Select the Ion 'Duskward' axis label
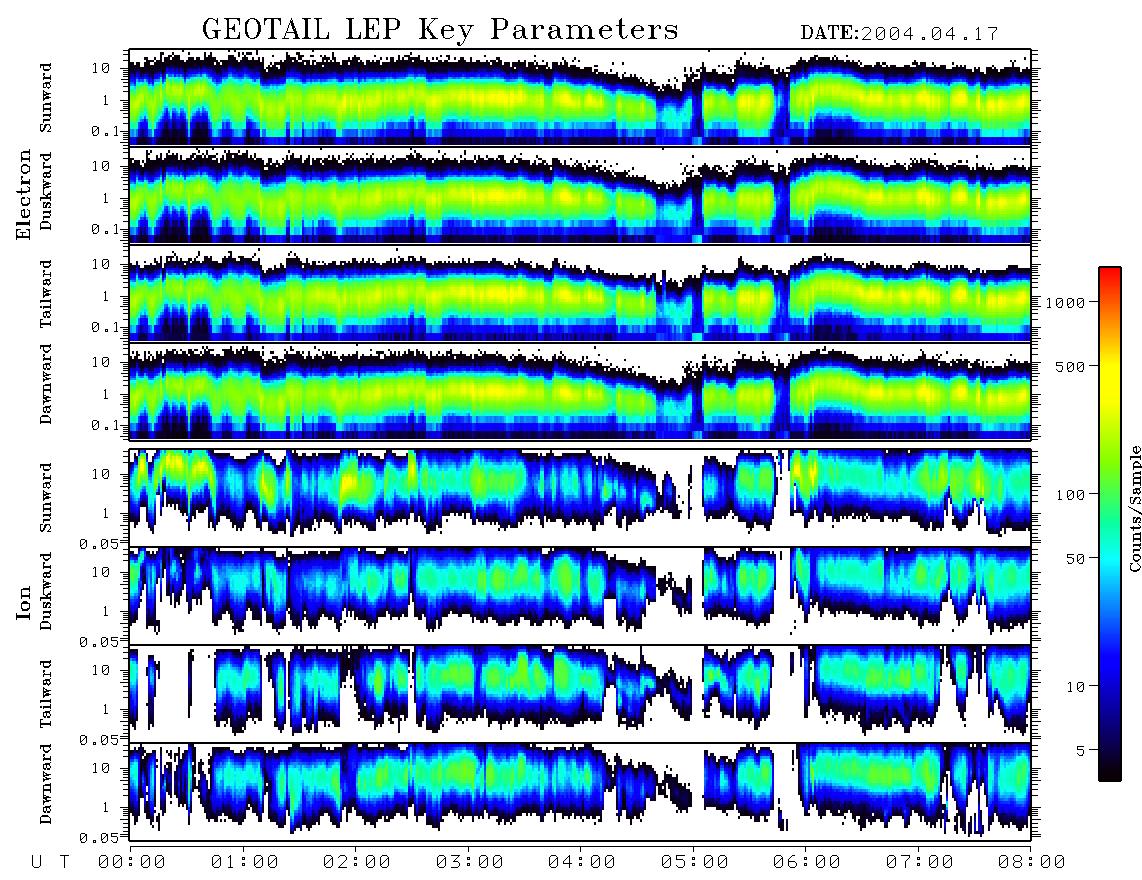The image size is (1142, 880). pyautogui.click(x=45, y=591)
